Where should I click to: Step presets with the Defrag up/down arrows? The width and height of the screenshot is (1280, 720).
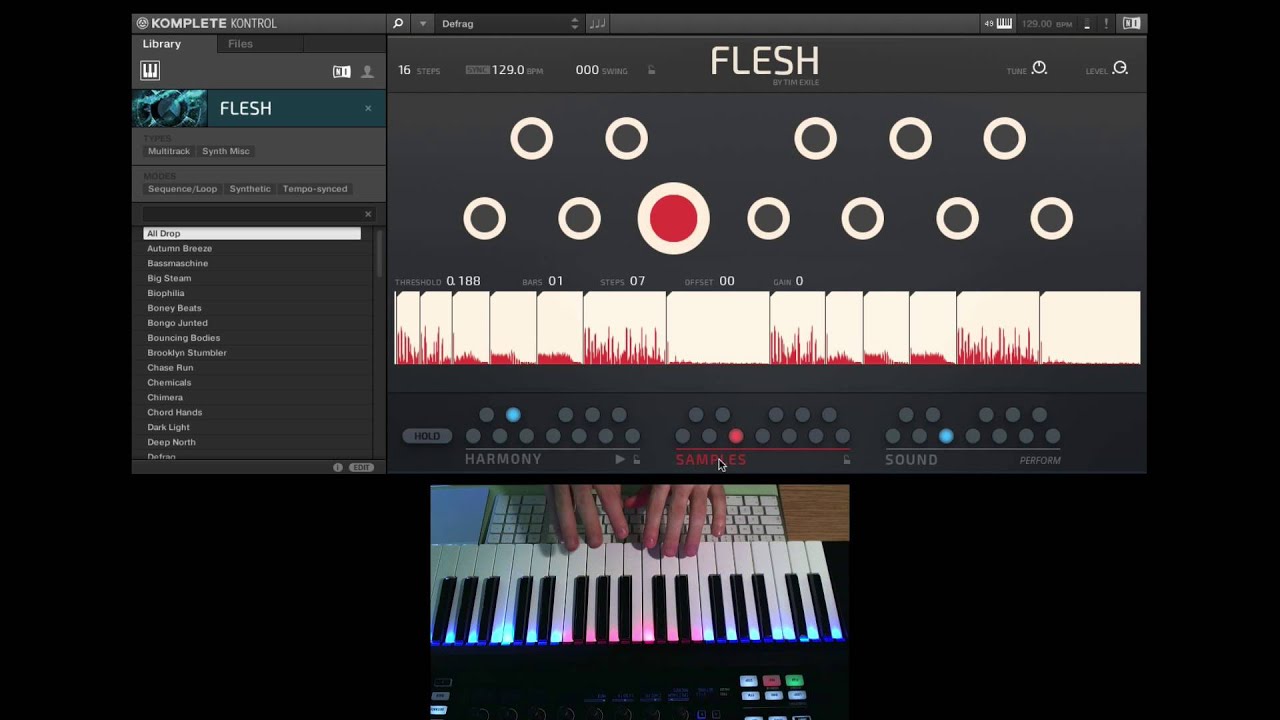tap(574, 23)
